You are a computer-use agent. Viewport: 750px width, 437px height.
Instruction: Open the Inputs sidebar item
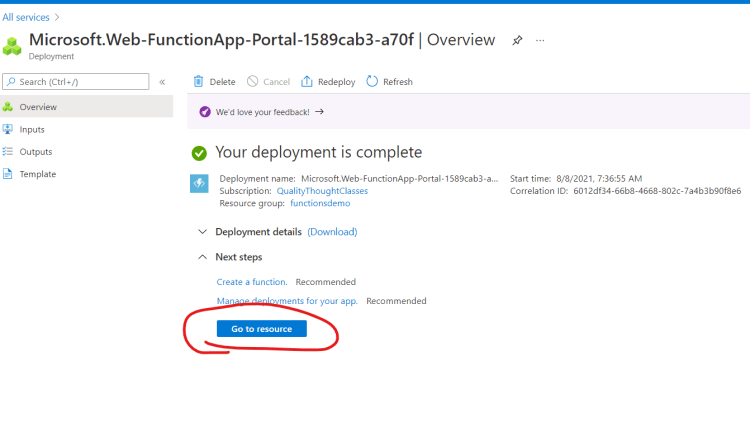tap(32, 129)
